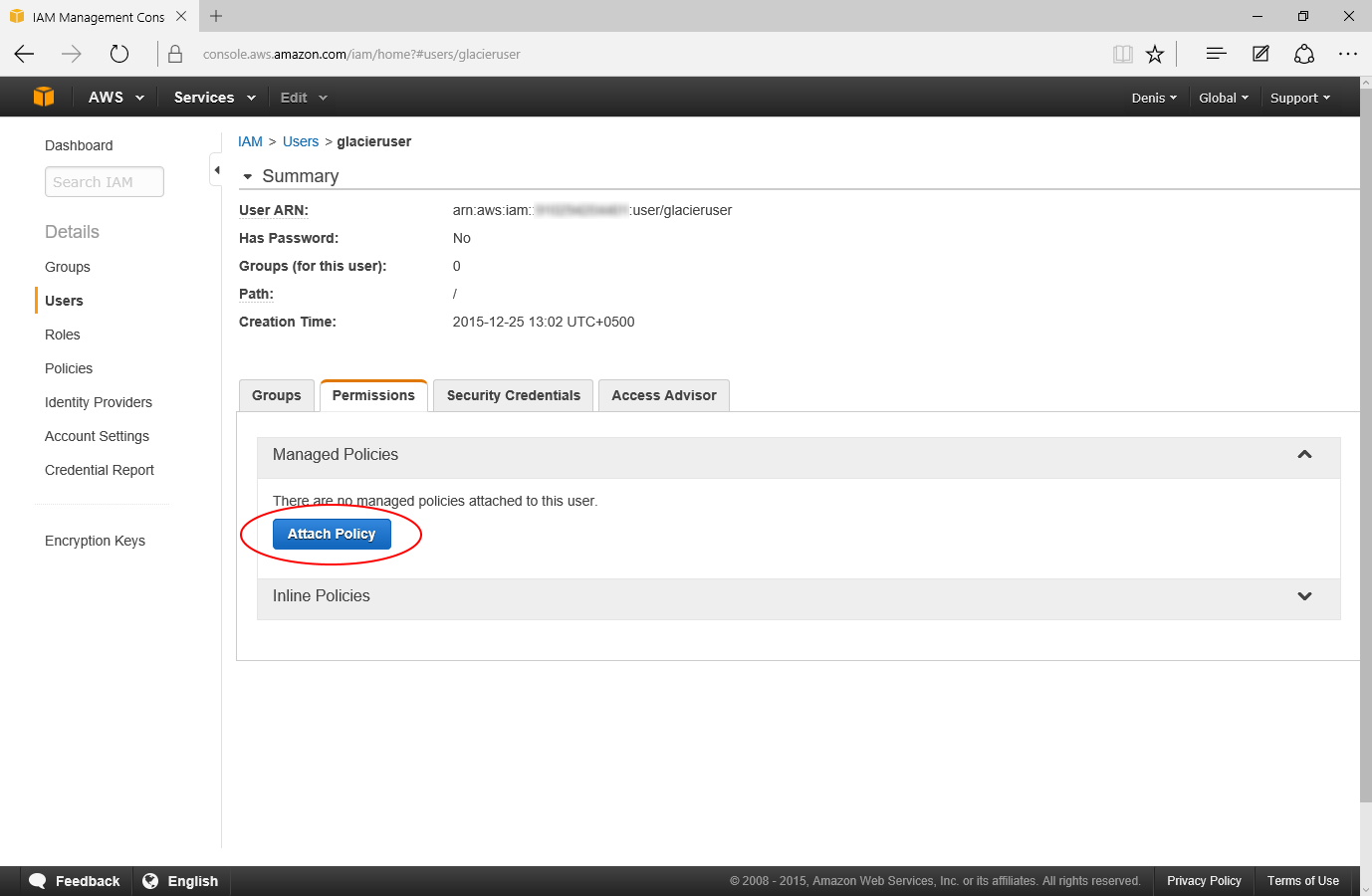Make a Web Note pen icon
Image resolution: width=1372 pixels, height=896 pixels.
click(x=1260, y=54)
